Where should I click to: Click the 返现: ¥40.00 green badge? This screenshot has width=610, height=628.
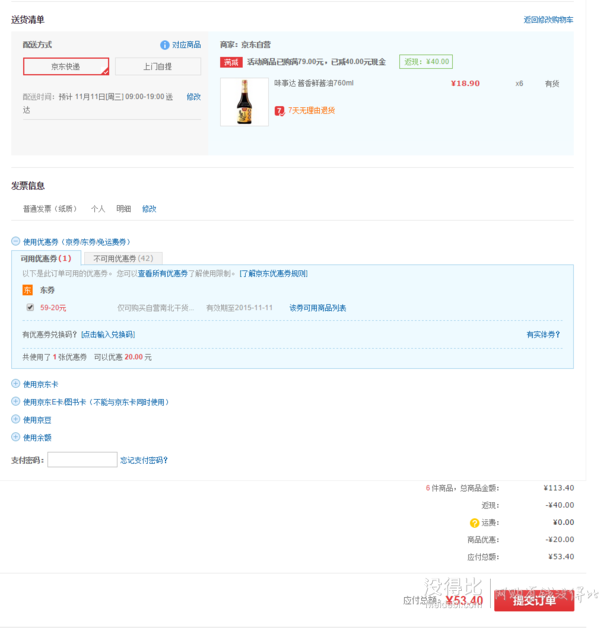click(426, 62)
